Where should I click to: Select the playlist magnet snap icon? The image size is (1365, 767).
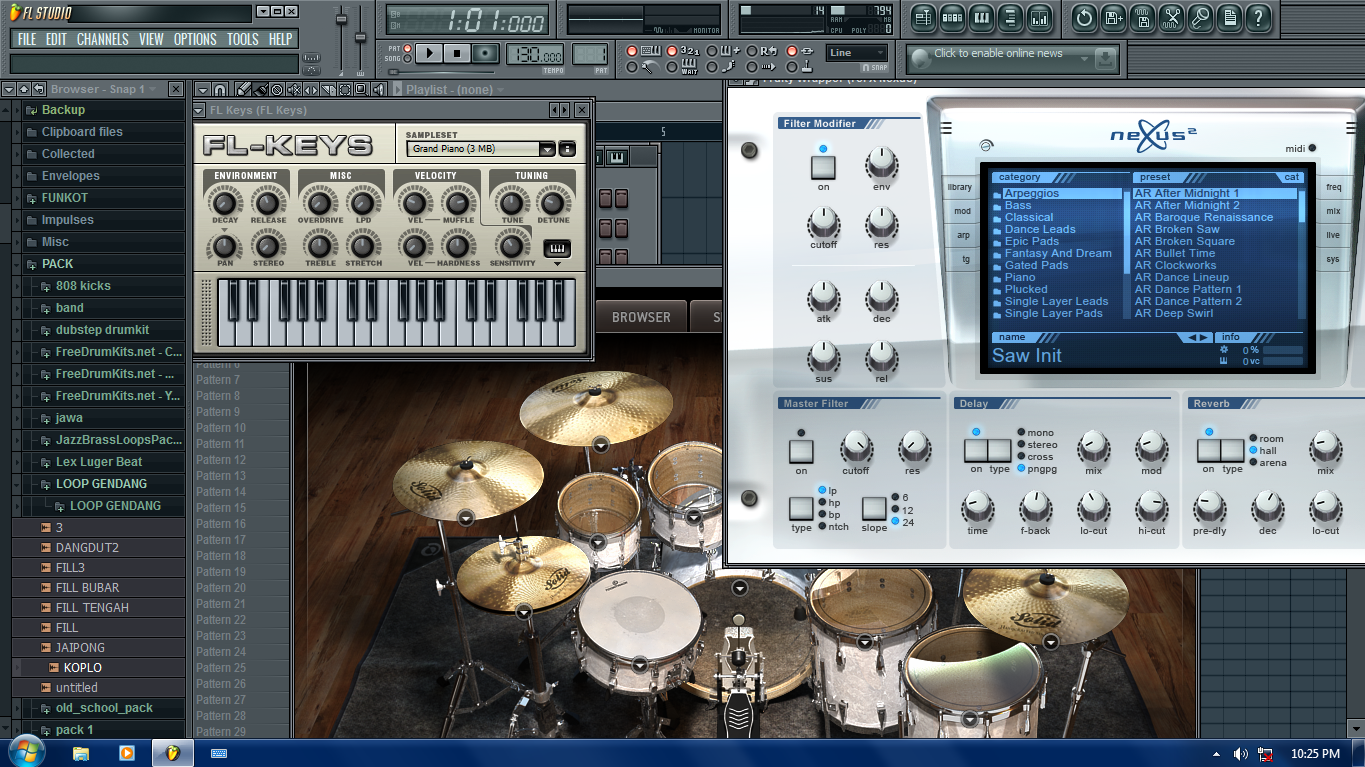pos(220,89)
